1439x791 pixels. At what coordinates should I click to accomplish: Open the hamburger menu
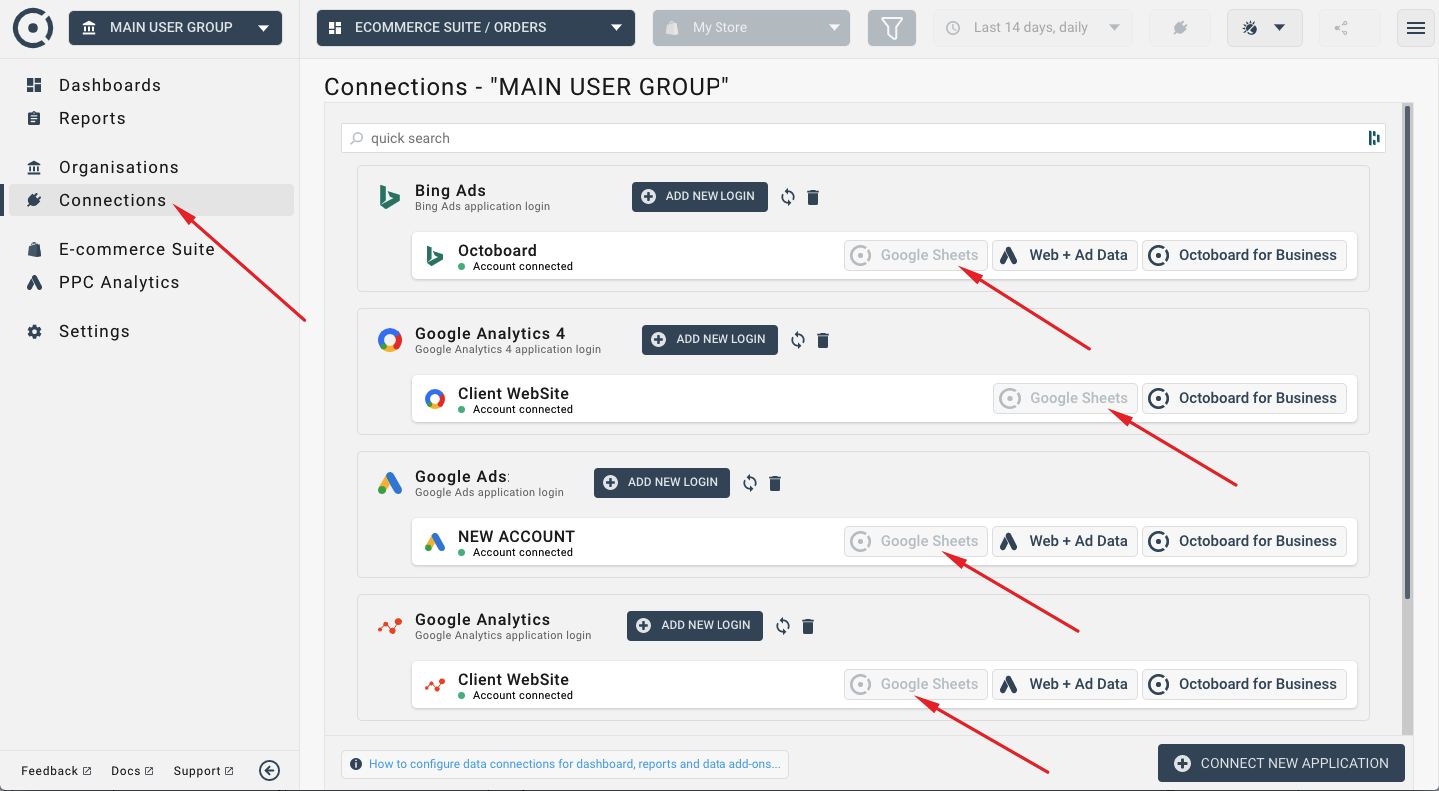(x=1416, y=28)
